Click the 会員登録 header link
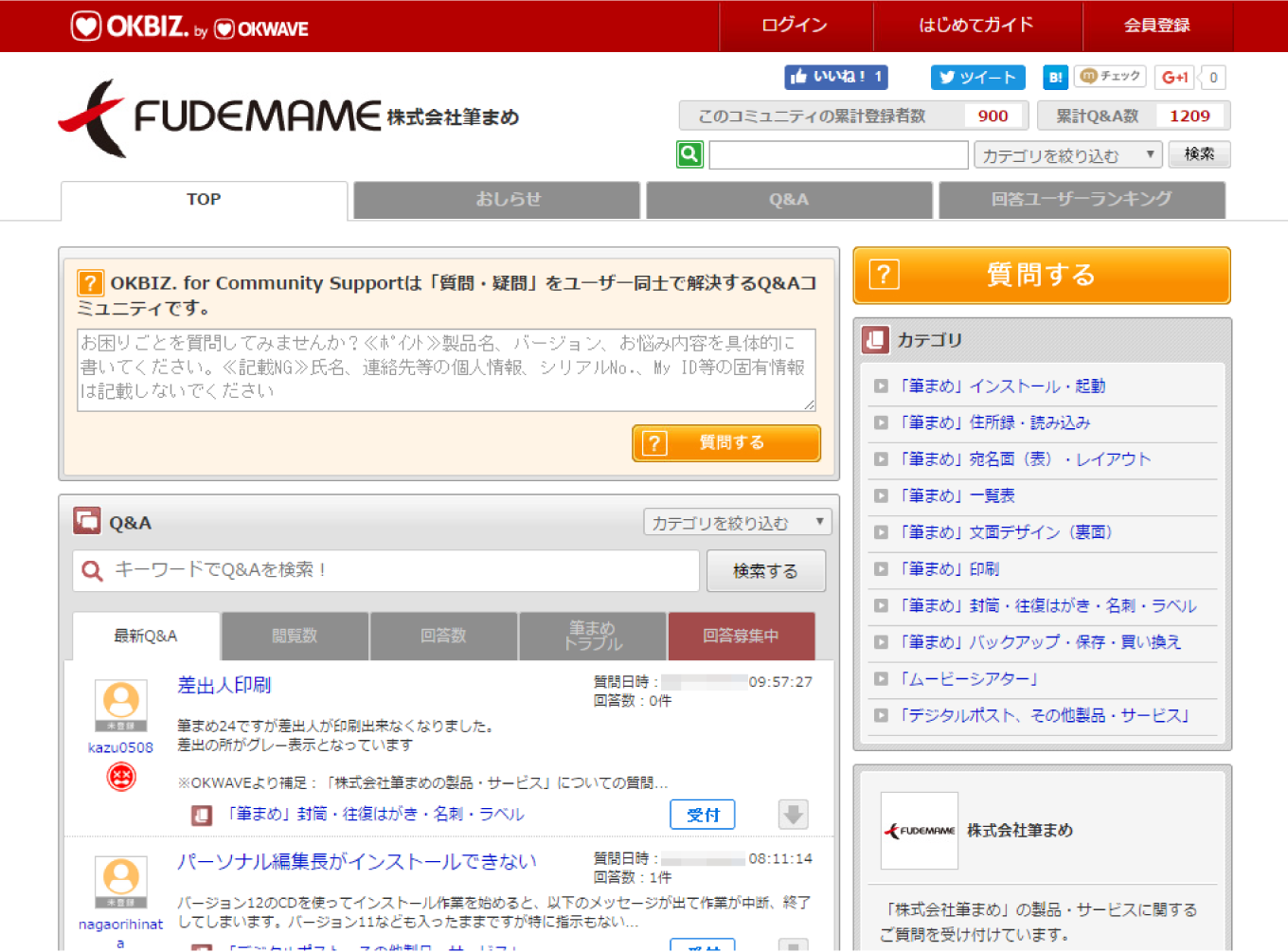This screenshot has height=952, width=1288. point(1157,26)
